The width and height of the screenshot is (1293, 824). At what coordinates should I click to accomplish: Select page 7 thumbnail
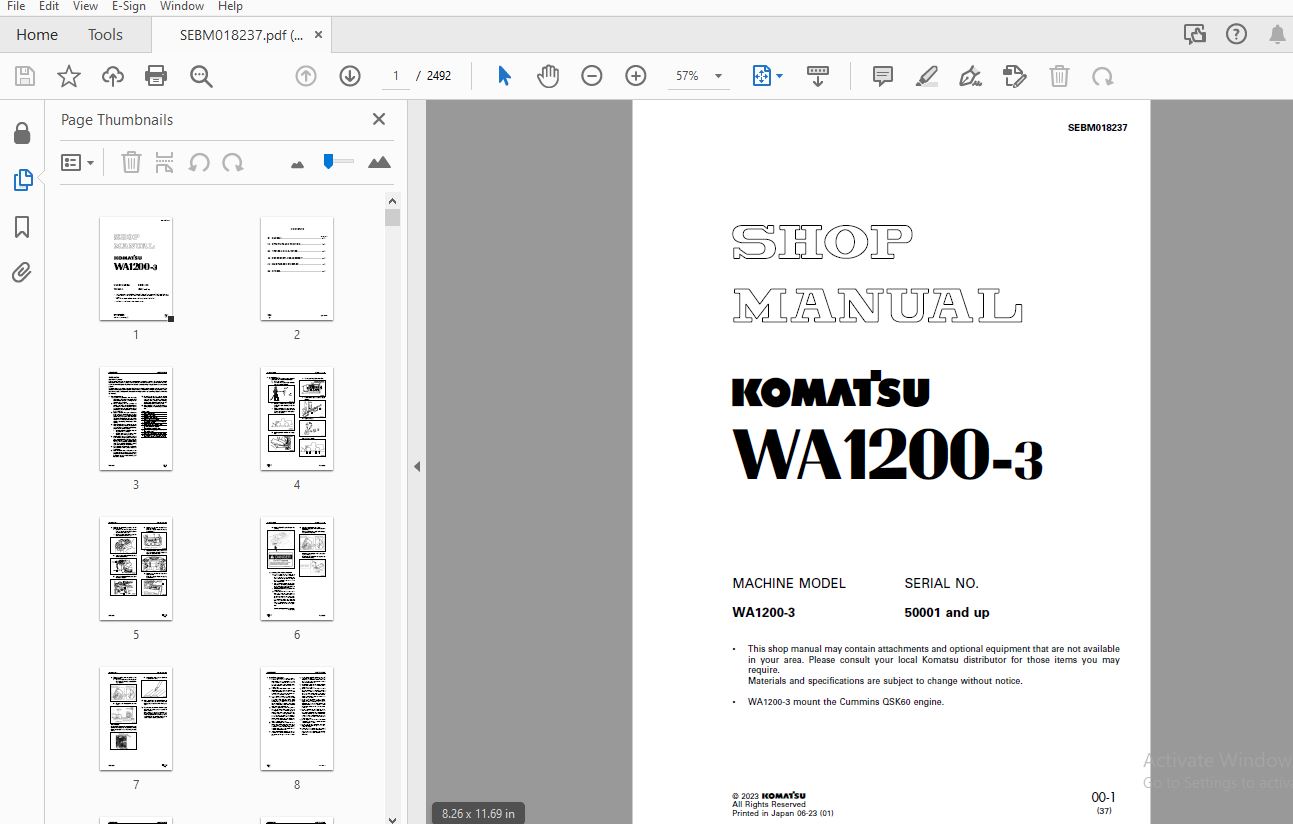tap(136, 718)
